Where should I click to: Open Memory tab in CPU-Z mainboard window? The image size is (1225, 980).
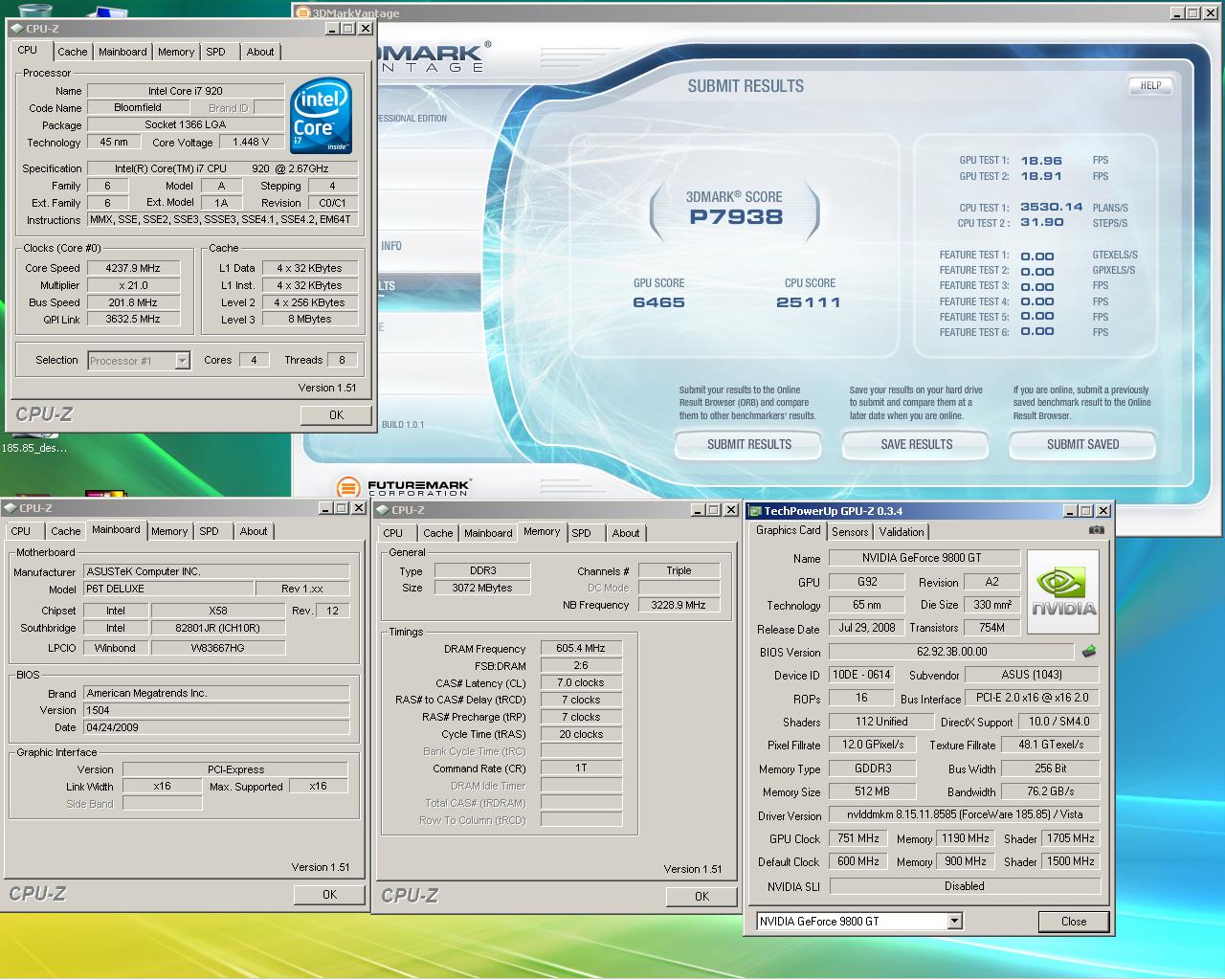(x=169, y=531)
